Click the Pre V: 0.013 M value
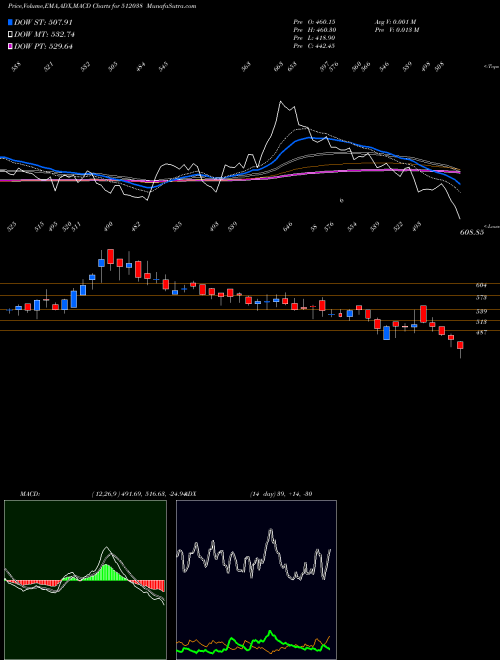The image size is (500, 660). [x=396, y=30]
